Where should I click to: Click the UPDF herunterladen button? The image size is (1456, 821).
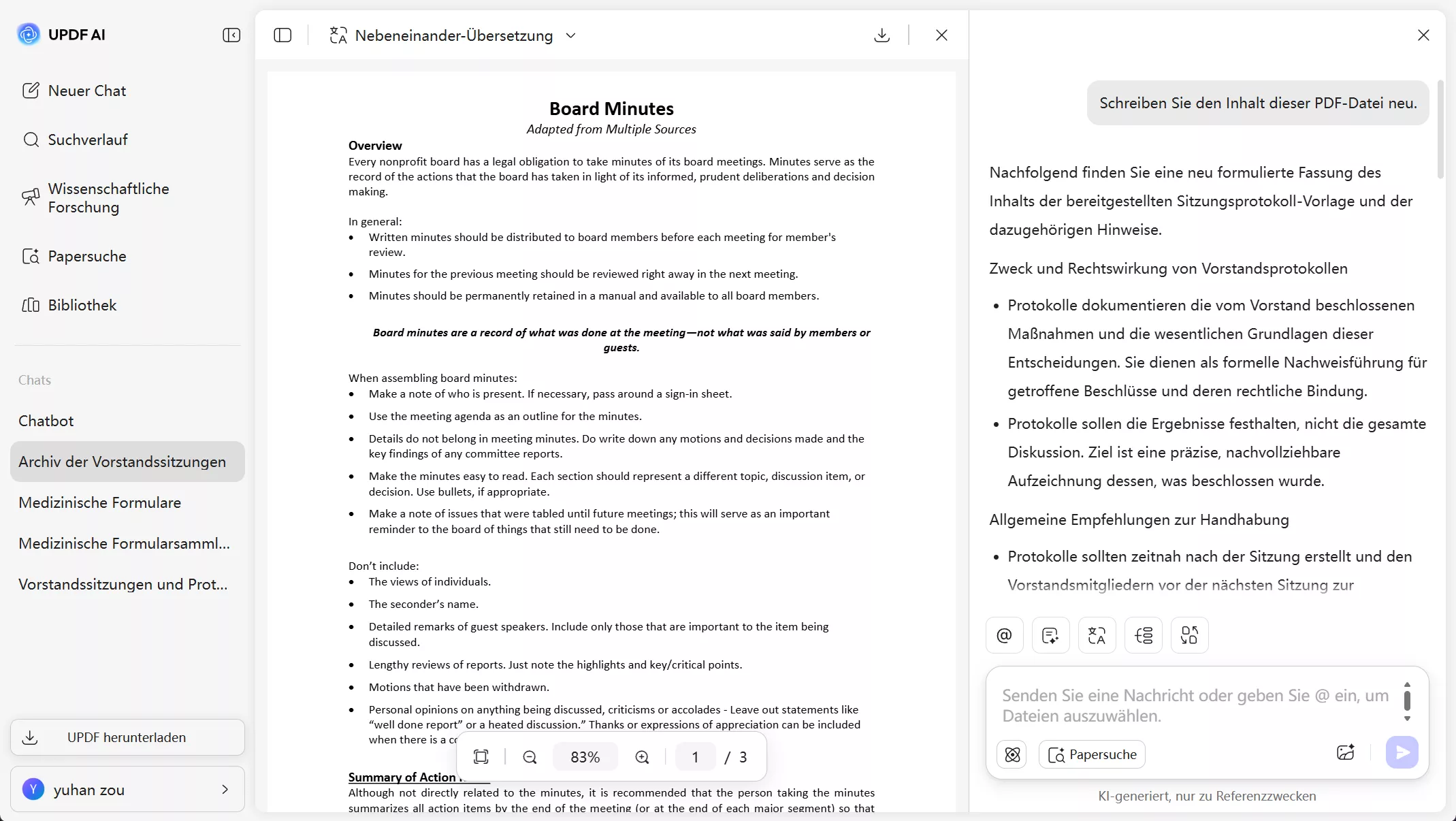pos(127,737)
